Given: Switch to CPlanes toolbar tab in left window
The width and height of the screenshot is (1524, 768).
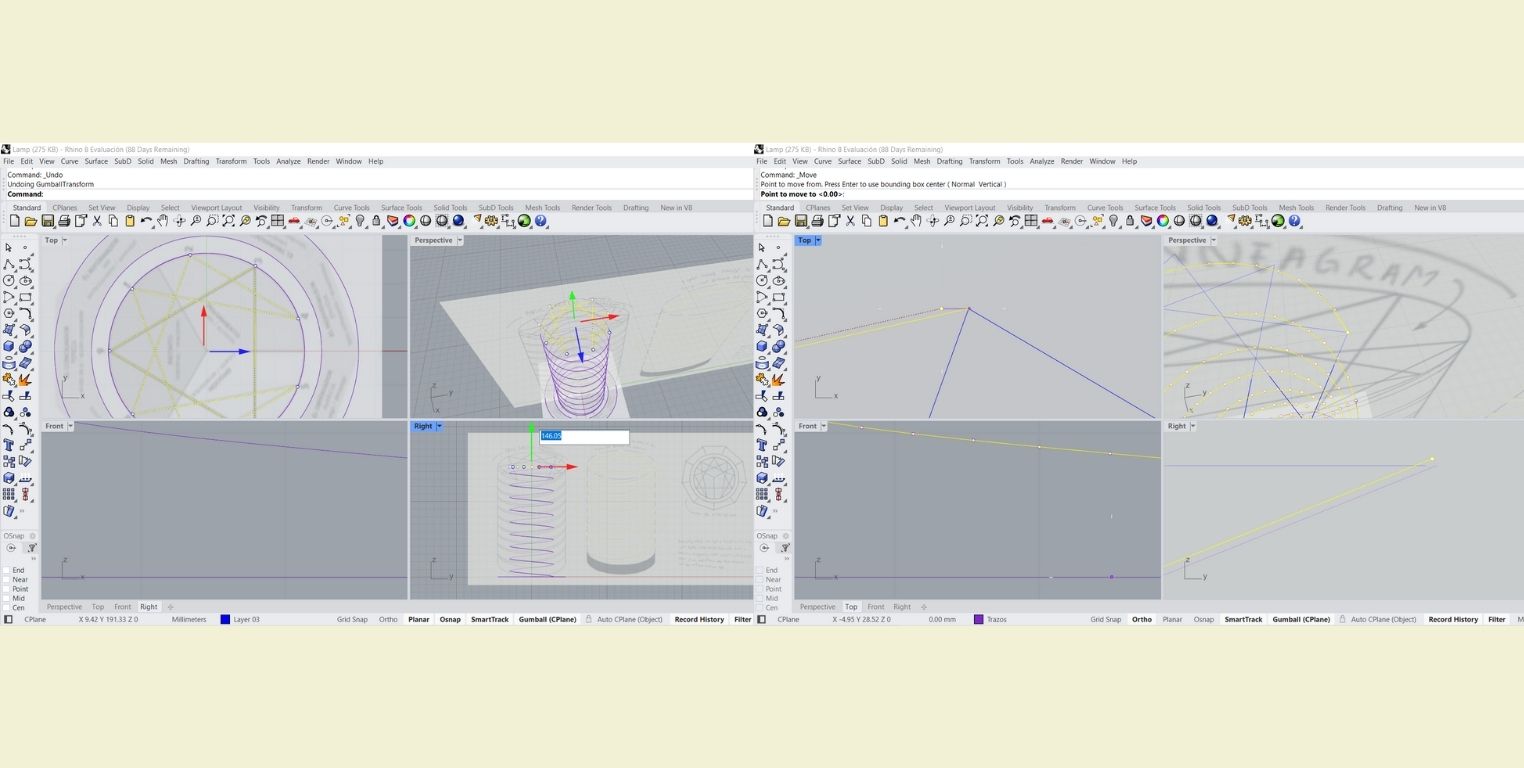Looking at the screenshot, I should click(64, 208).
